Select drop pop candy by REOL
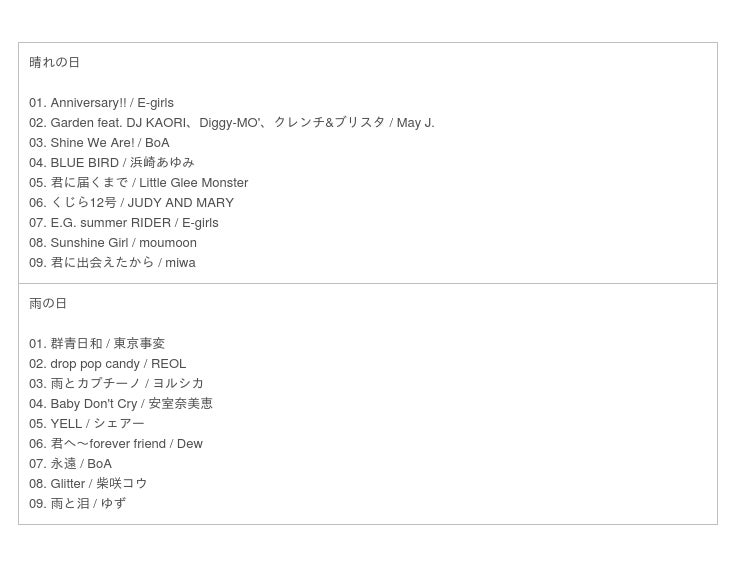740x565 pixels. pos(108,363)
